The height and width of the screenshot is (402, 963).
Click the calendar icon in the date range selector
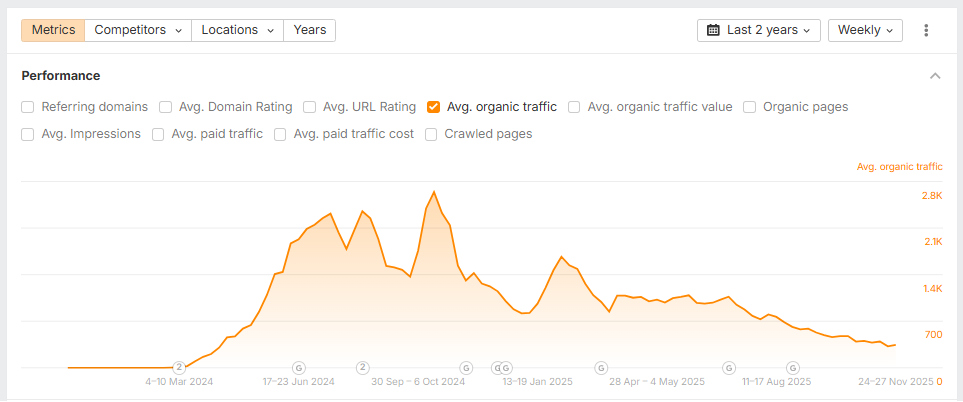713,30
